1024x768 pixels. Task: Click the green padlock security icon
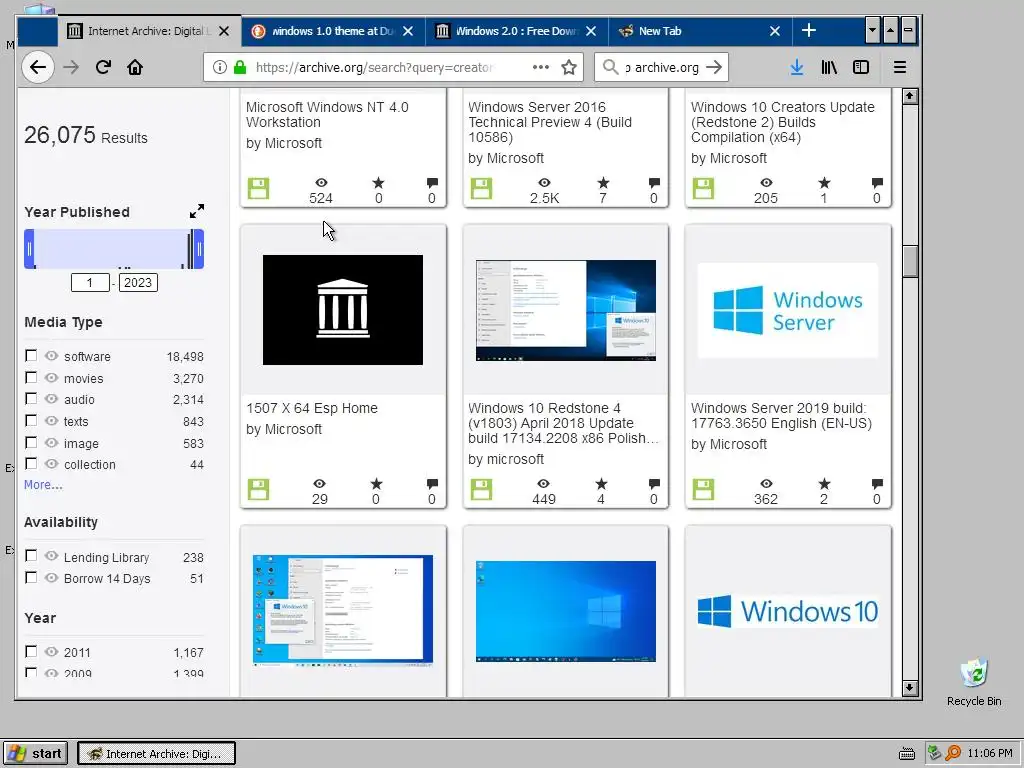click(240, 67)
